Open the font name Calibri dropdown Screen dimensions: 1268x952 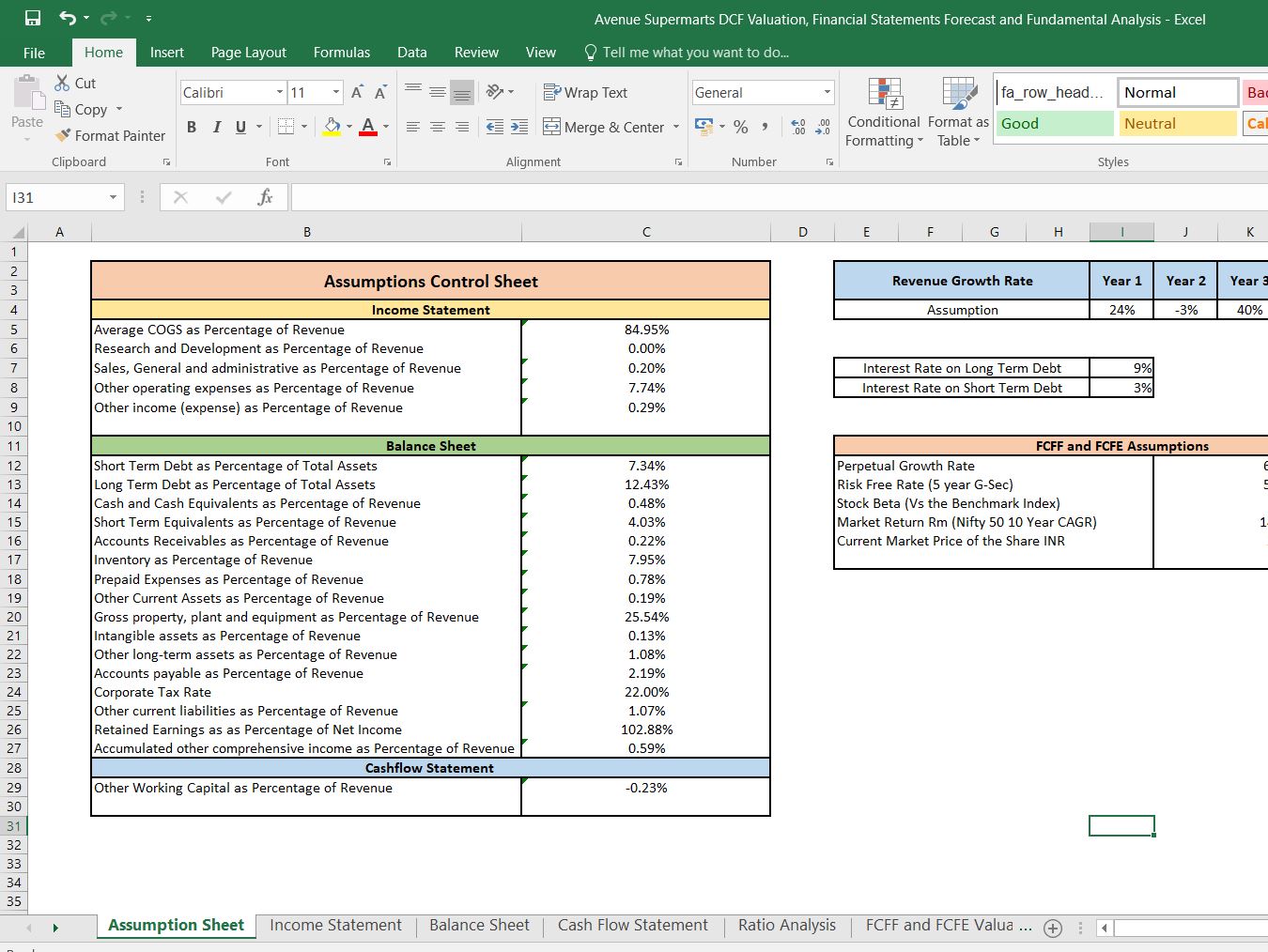tap(280, 92)
